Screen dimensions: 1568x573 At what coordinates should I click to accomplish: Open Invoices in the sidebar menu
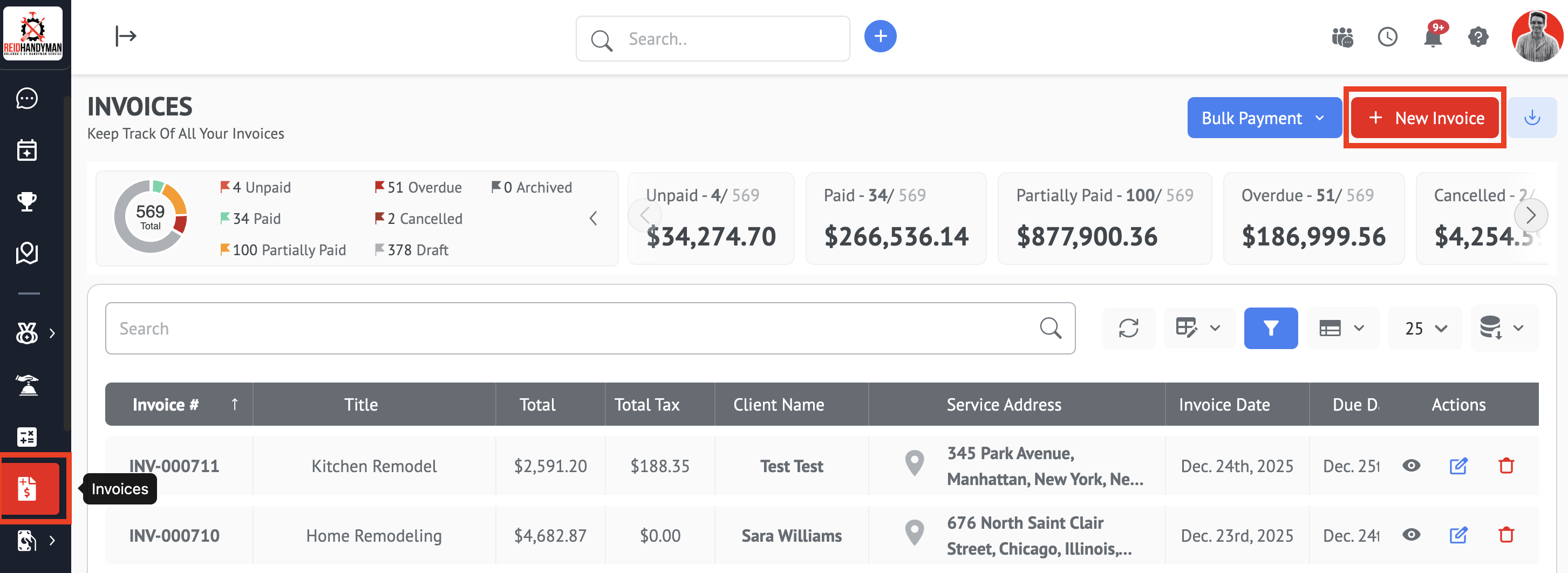(x=28, y=488)
